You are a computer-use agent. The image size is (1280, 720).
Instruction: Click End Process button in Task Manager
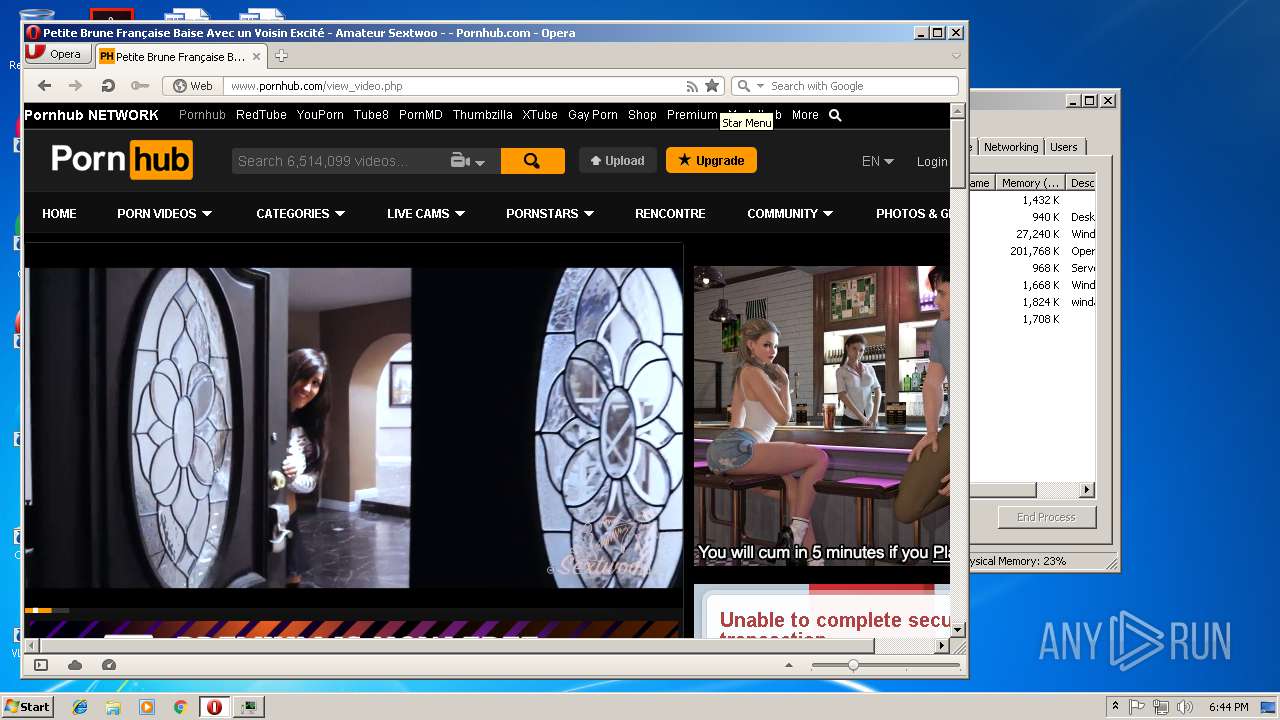pos(1046,517)
